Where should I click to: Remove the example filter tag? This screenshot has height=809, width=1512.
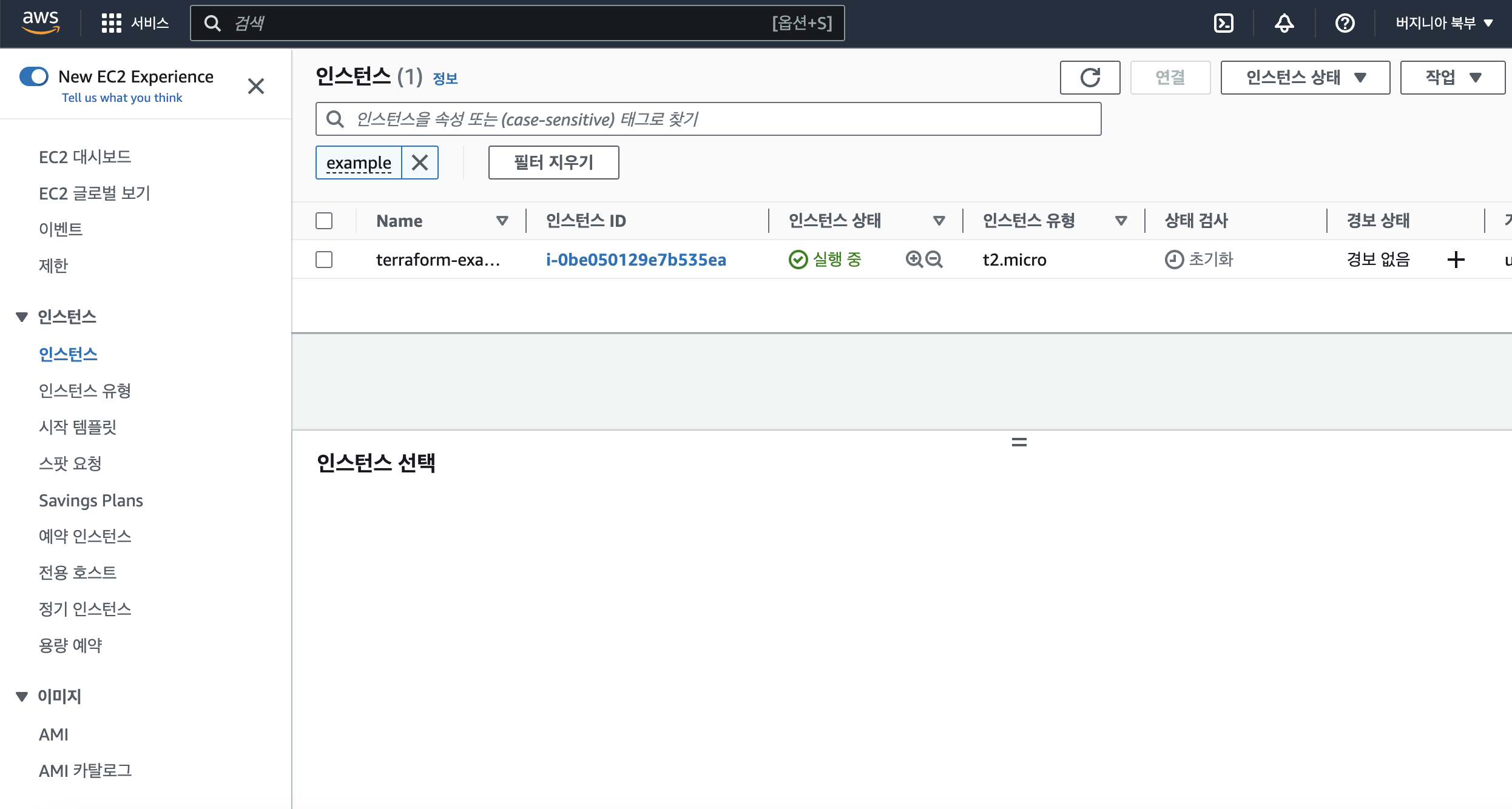(420, 163)
